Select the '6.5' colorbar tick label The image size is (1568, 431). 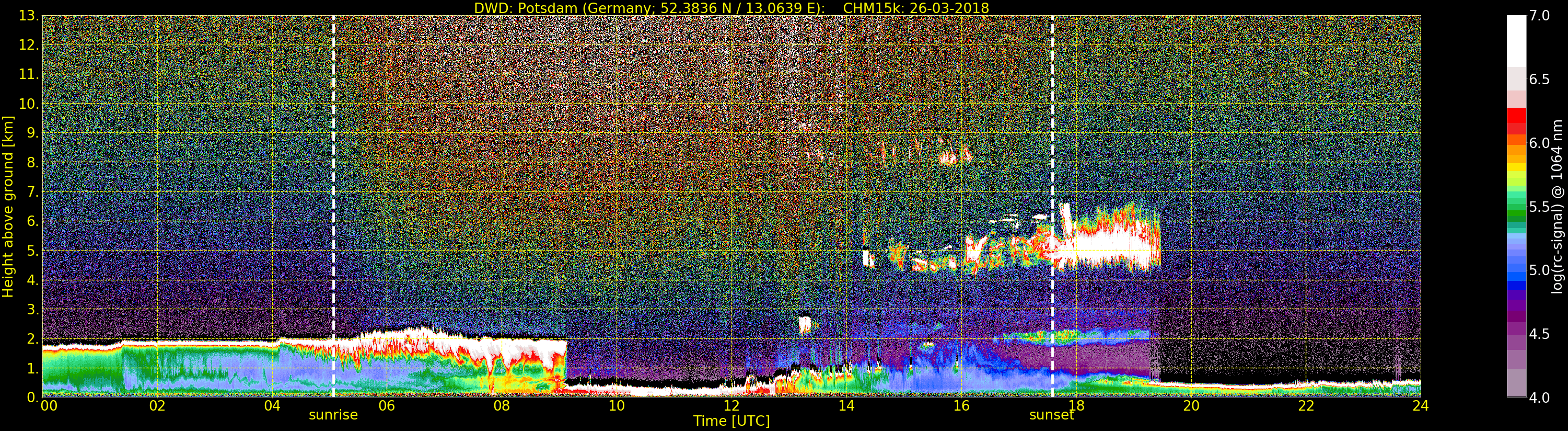point(1539,80)
